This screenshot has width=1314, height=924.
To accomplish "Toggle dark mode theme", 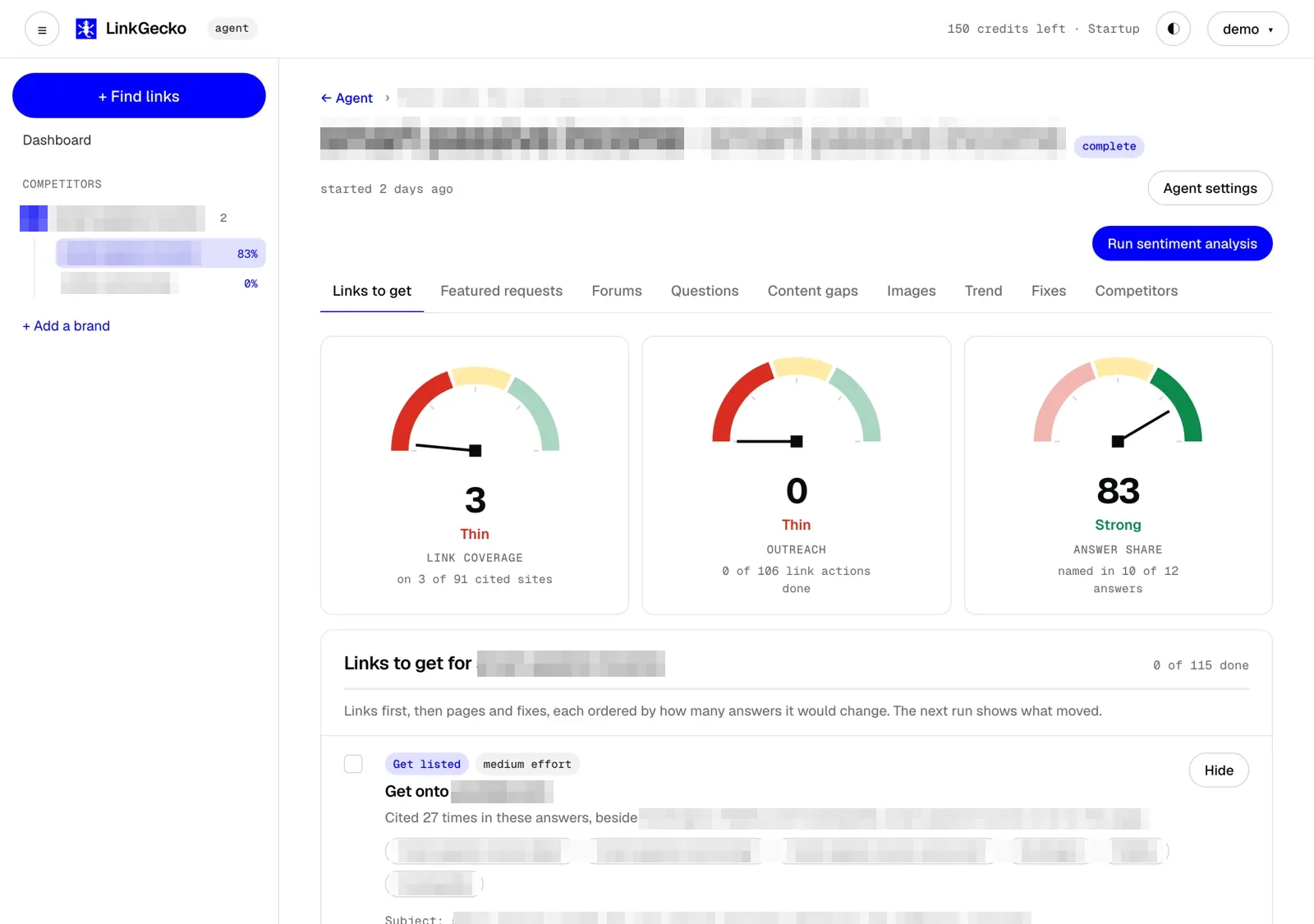I will 1174,29.
